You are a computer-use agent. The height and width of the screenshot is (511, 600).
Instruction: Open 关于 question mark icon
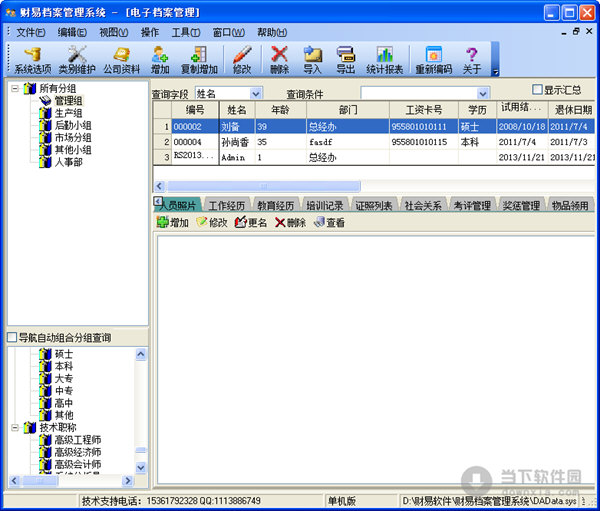coord(472,60)
